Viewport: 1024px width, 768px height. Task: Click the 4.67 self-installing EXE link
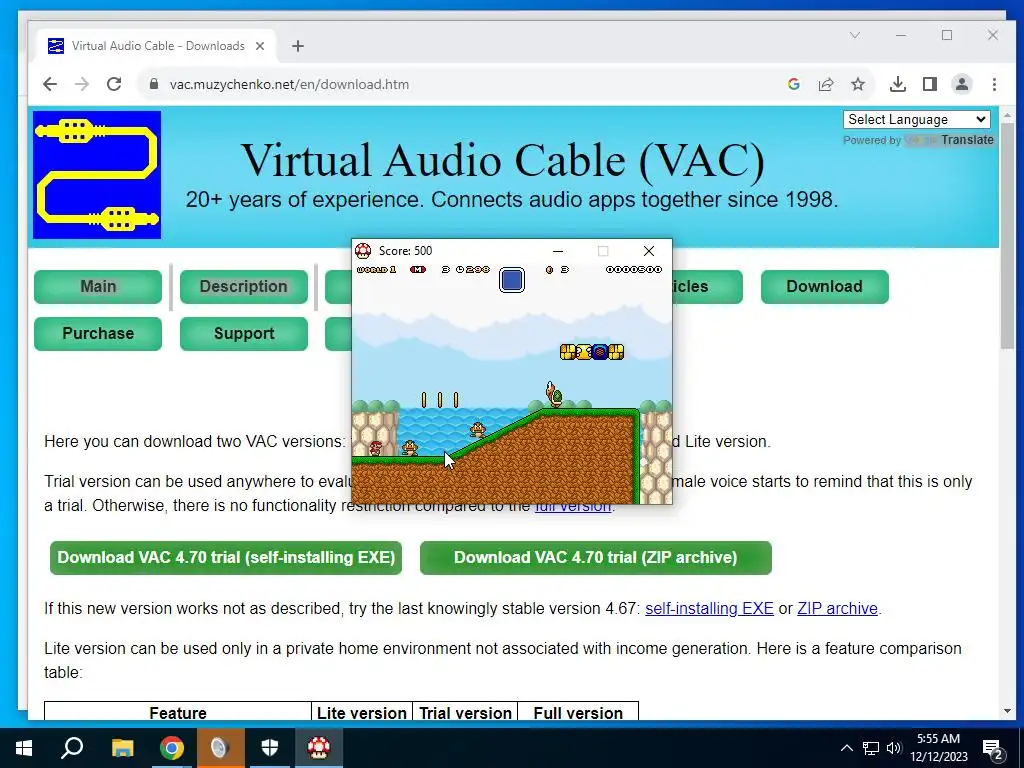pyautogui.click(x=709, y=609)
